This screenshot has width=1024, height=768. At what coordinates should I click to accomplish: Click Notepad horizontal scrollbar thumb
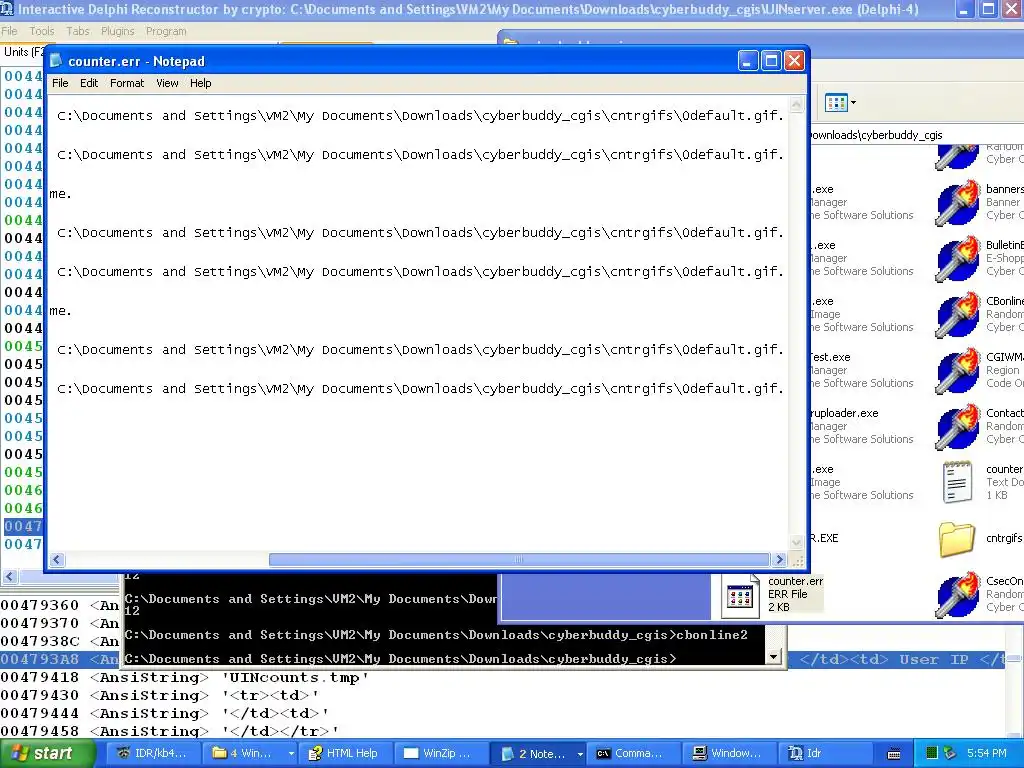tap(519, 560)
